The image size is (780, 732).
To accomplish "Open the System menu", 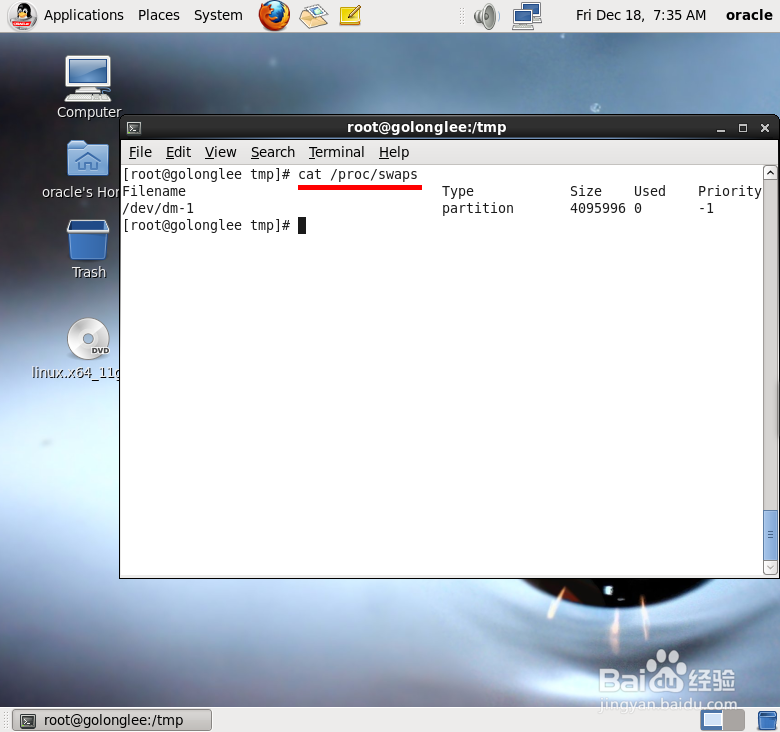I will click(x=218, y=15).
